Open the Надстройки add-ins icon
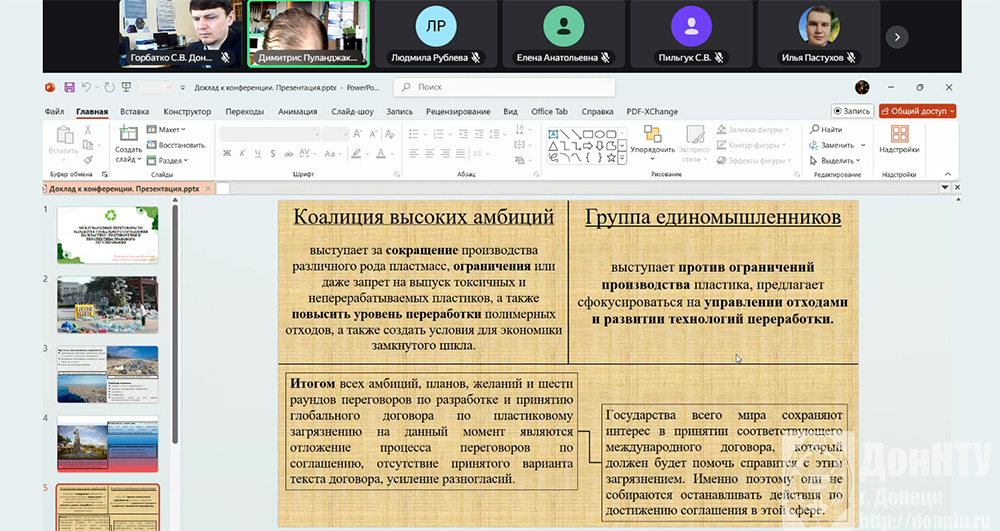1000x531 pixels. [899, 135]
